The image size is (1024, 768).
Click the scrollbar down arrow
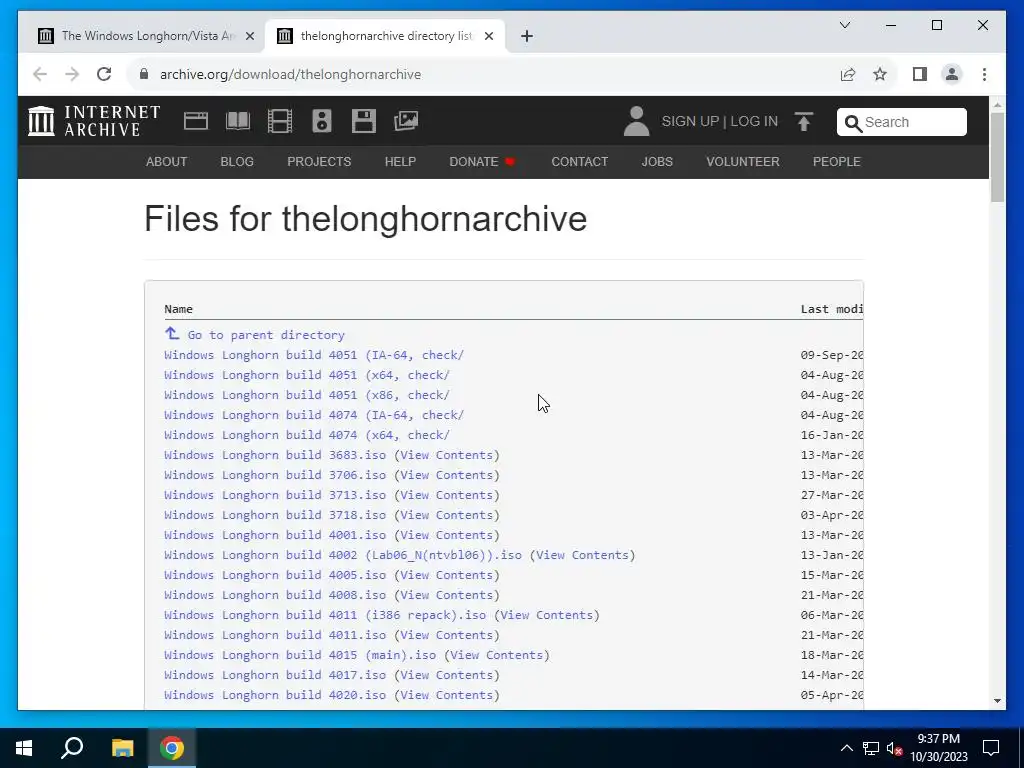click(x=997, y=701)
